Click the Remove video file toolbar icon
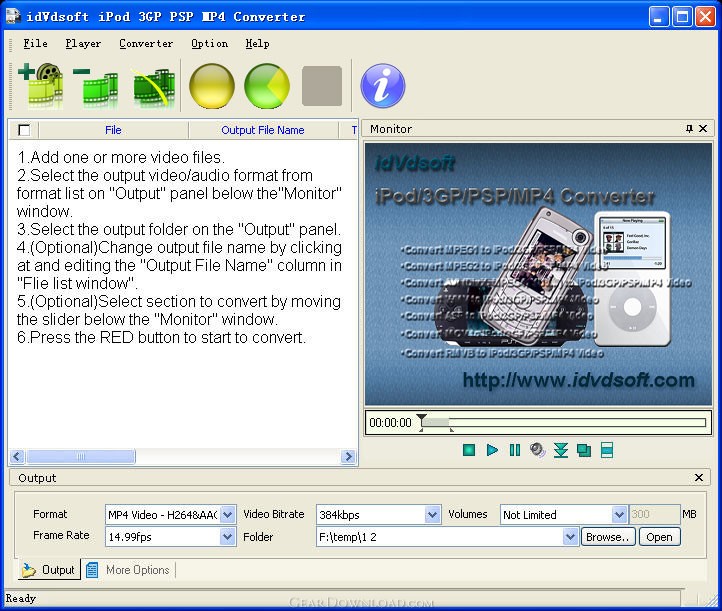 point(95,87)
